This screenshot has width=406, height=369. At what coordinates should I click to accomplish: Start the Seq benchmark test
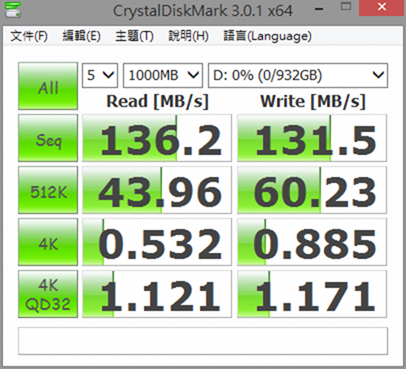48,138
